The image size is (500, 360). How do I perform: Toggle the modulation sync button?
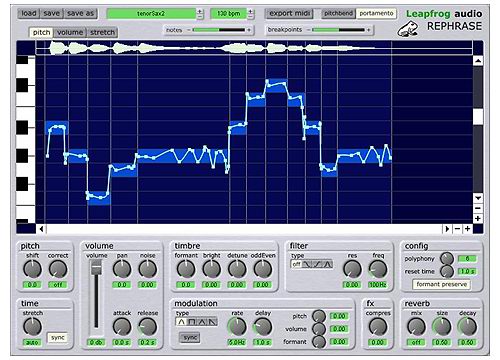pos(190,338)
